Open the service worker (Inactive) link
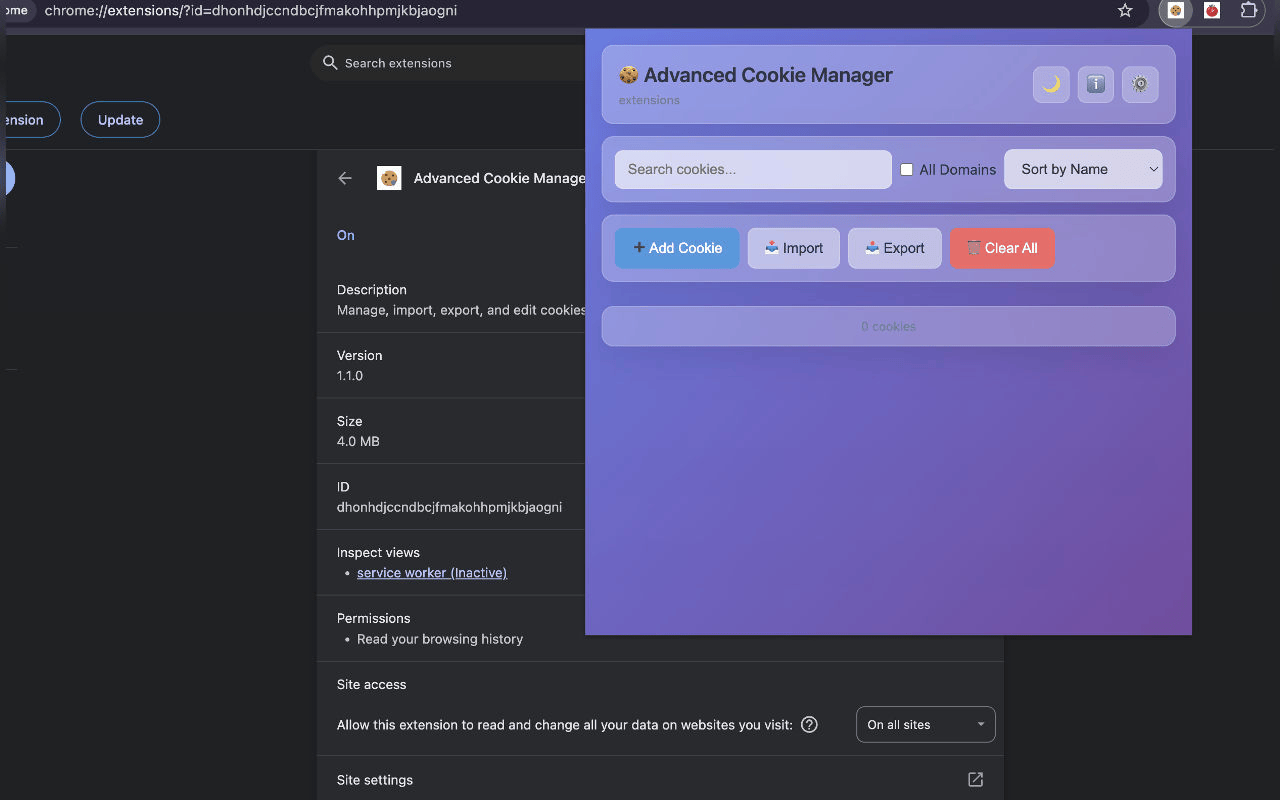 [x=432, y=573]
